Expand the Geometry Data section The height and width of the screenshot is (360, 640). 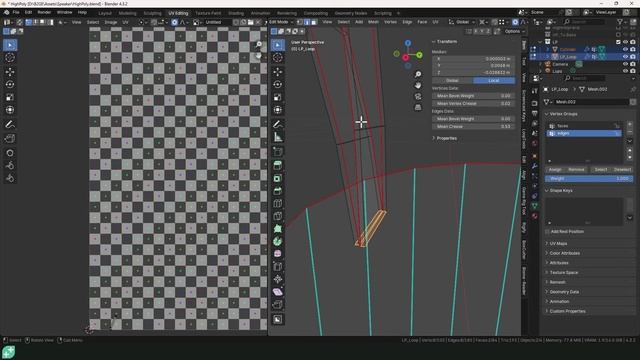(563, 292)
